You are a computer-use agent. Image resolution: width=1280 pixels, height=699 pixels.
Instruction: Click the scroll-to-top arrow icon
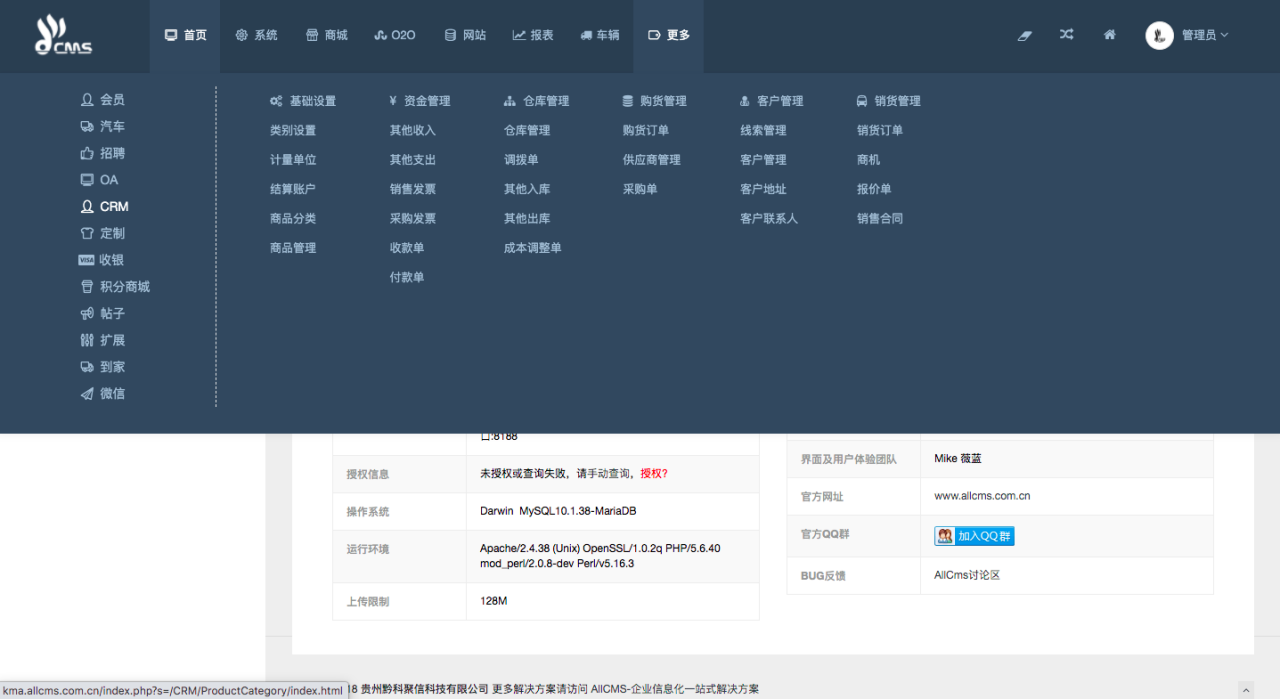coord(1245,689)
